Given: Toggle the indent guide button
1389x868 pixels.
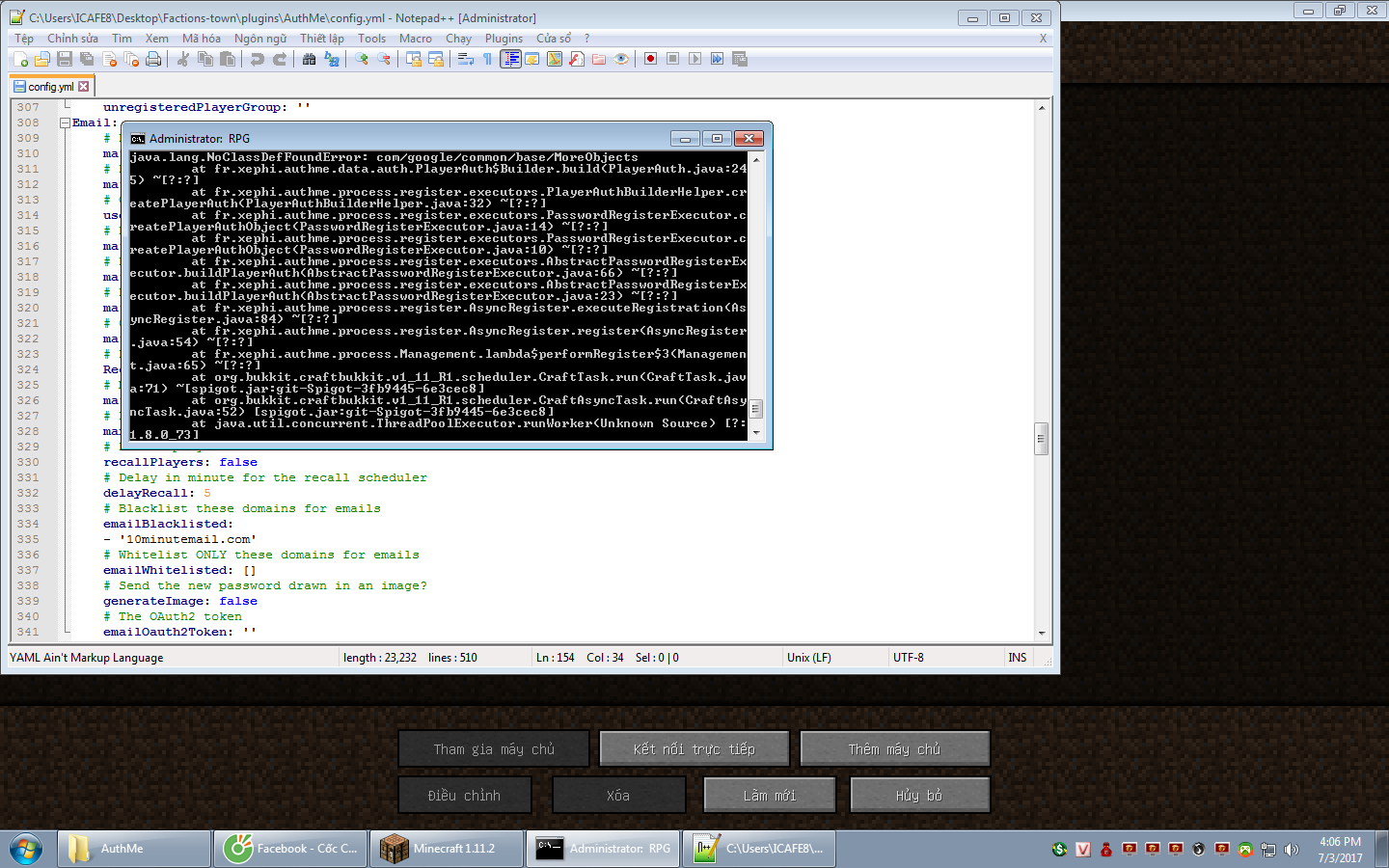Looking at the screenshot, I should click(510, 59).
